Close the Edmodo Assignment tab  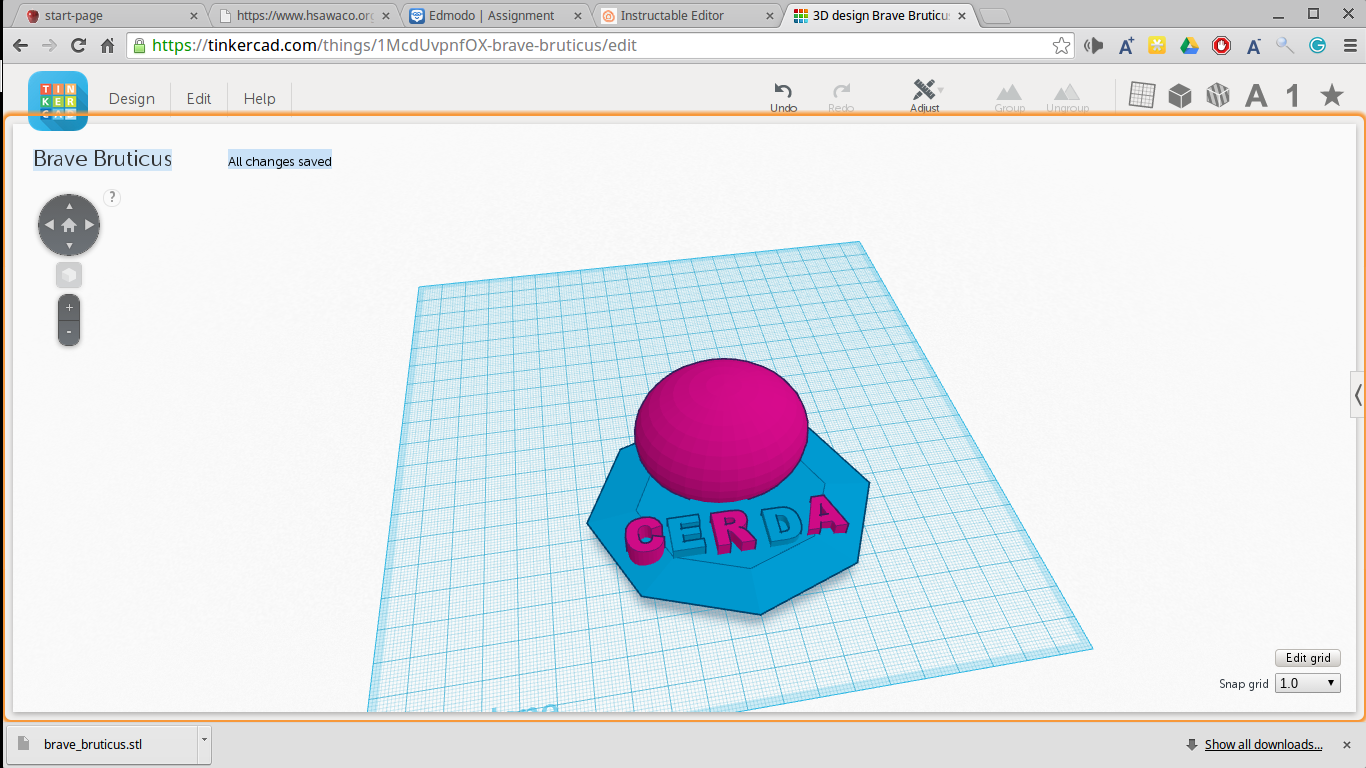click(577, 16)
